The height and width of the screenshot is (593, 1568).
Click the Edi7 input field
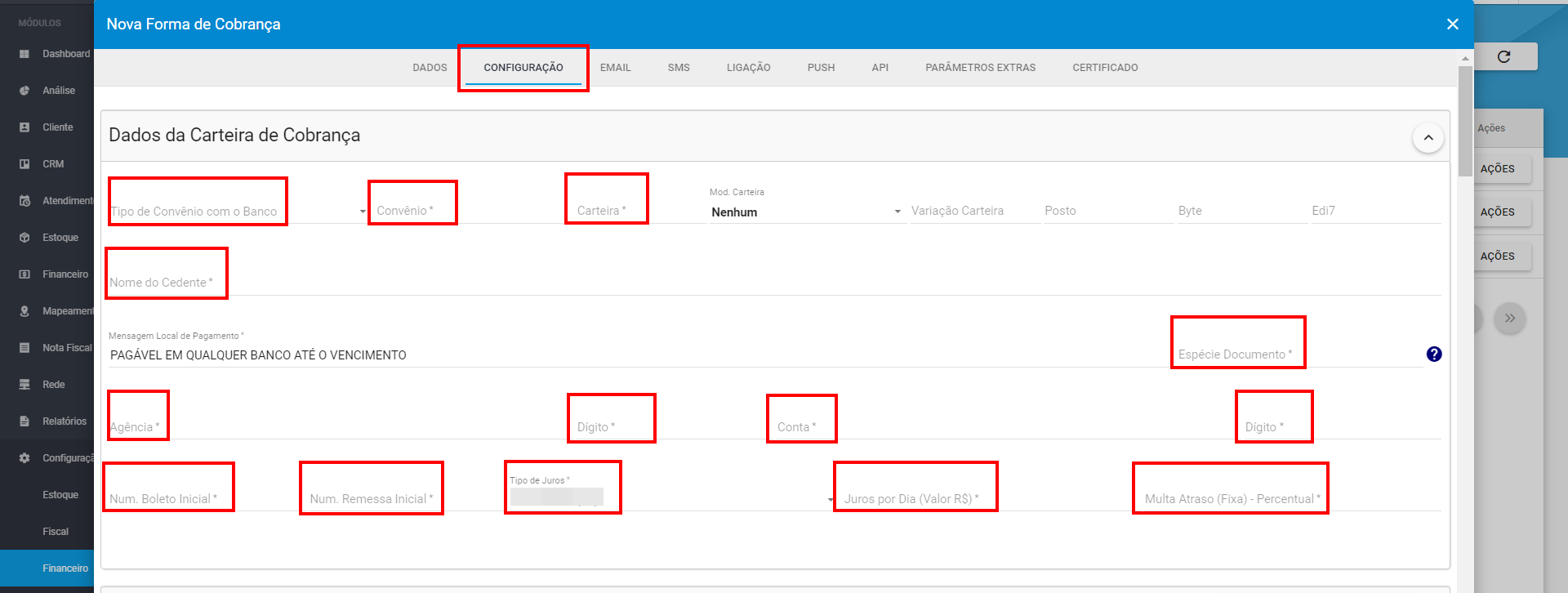point(1375,211)
